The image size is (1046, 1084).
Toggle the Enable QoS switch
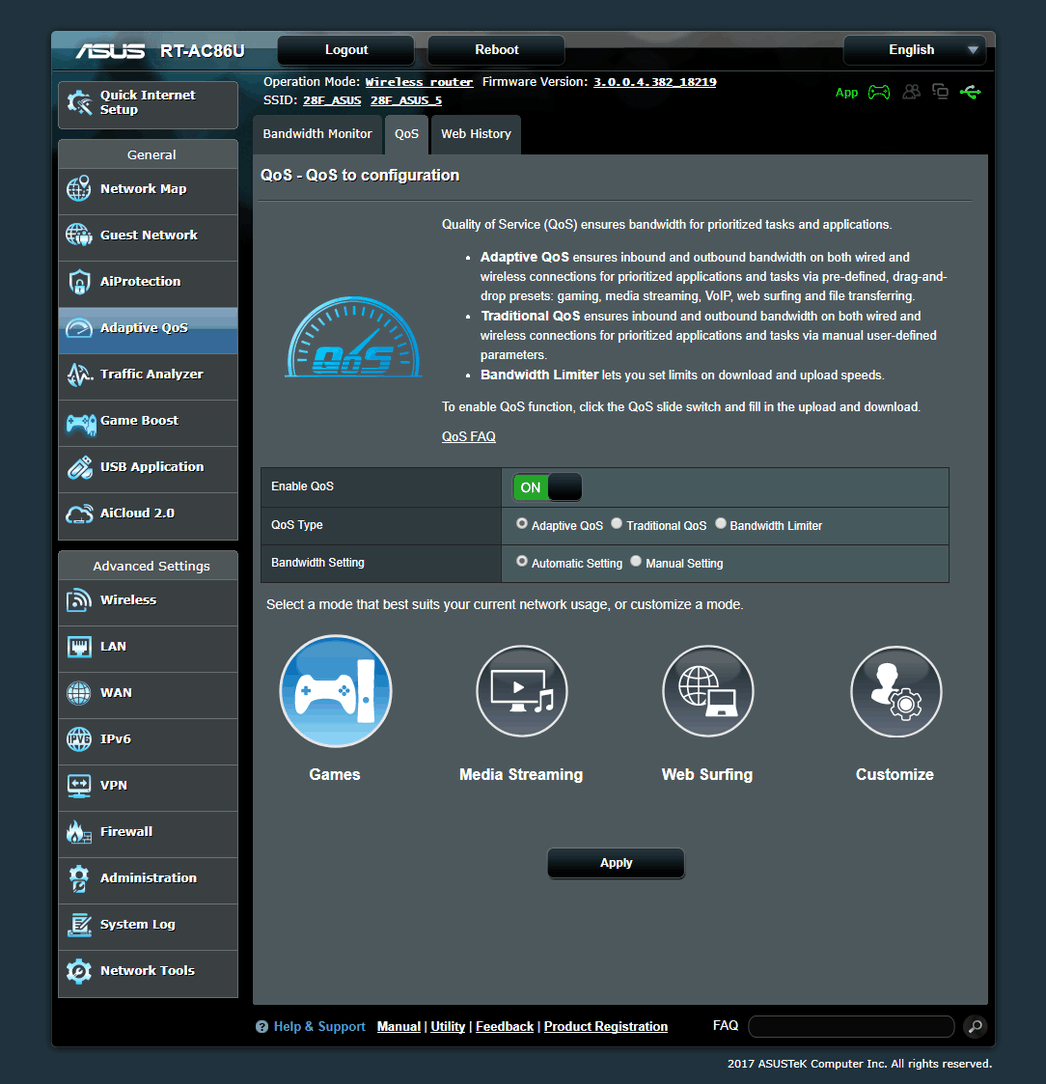tap(547, 487)
